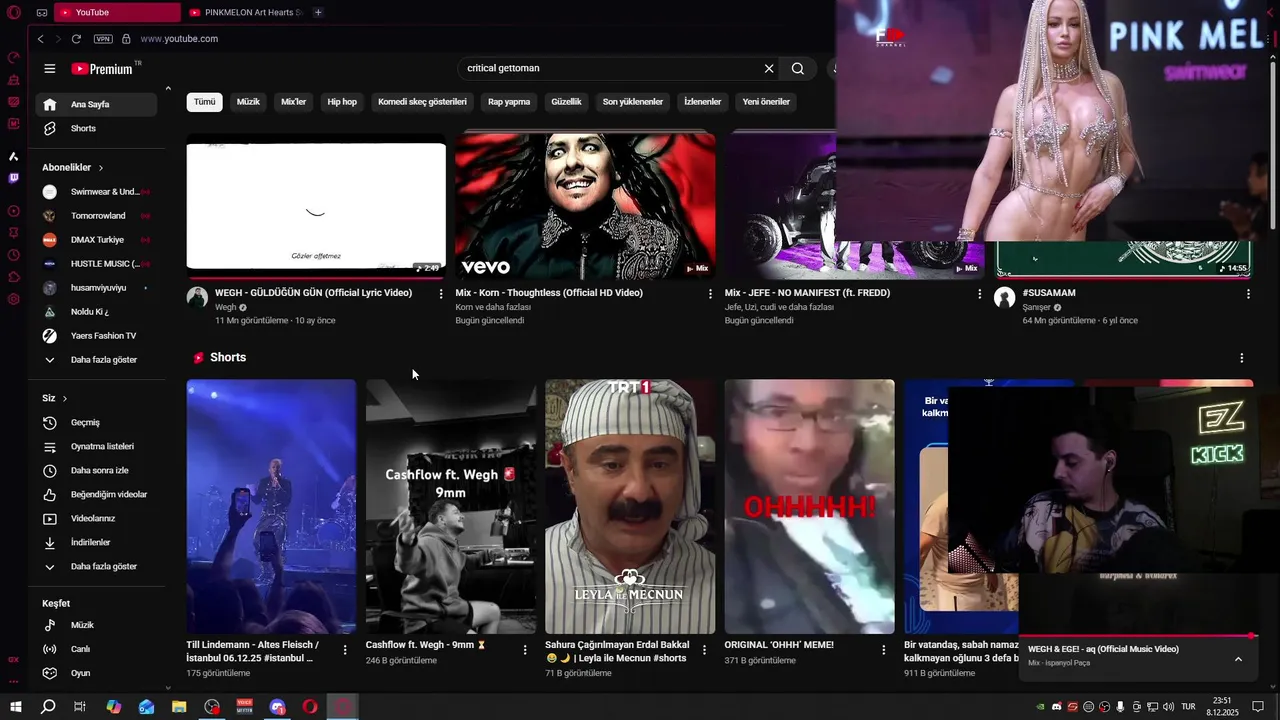The image size is (1280, 720).
Task: Open Videolarınız
Action: coord(96,519)
